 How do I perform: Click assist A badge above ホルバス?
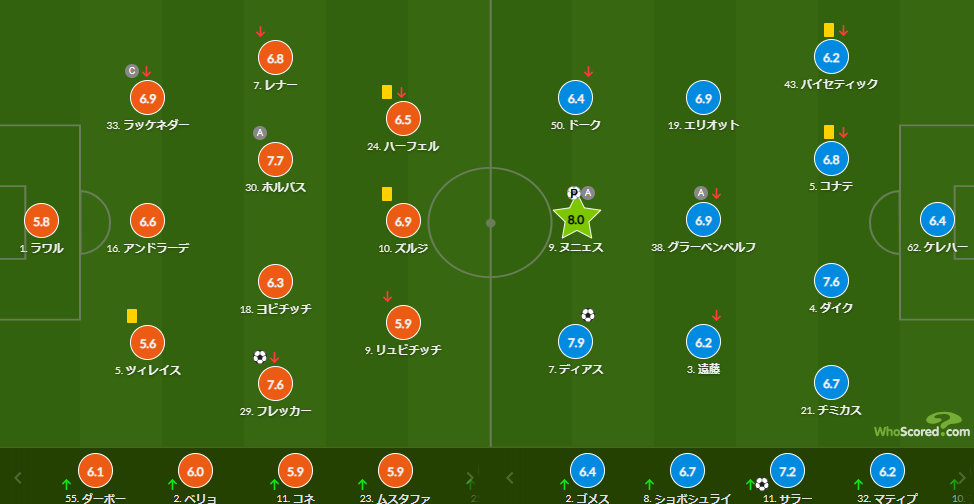260,132
